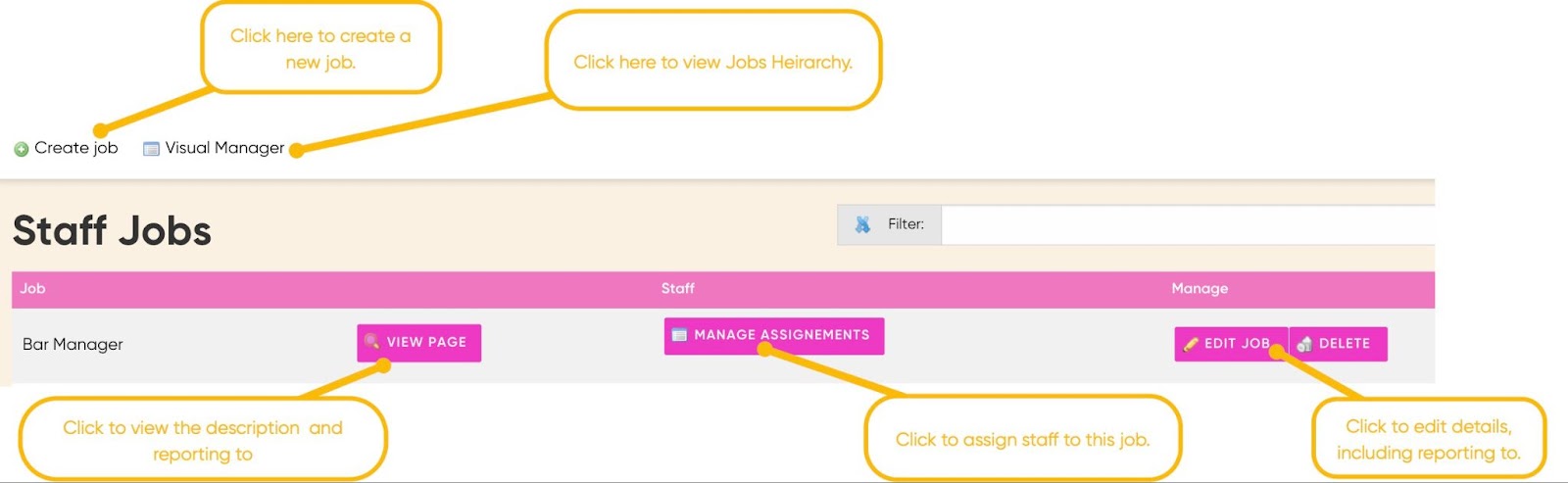Select the Bar Manager job name
The width and height of the screenshot is (1568, 483).
pos(73,345)
